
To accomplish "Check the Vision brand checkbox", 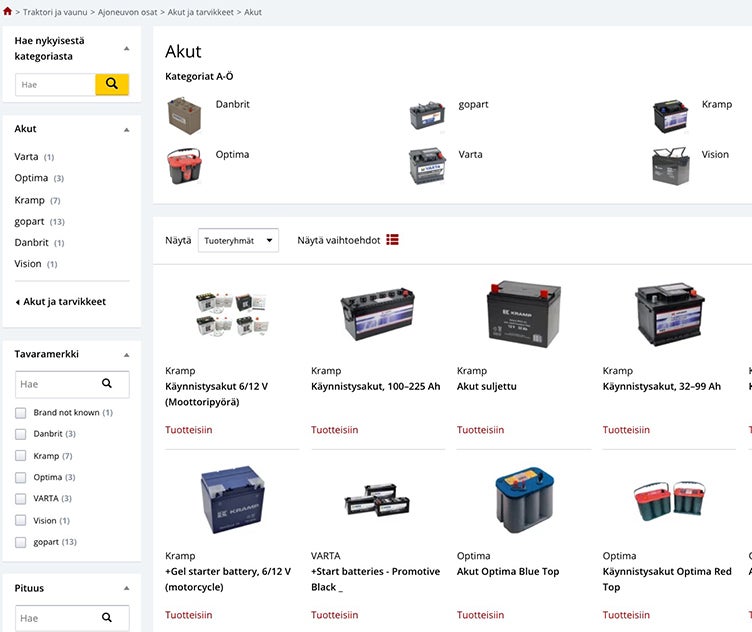I will [x=21, y=520].
